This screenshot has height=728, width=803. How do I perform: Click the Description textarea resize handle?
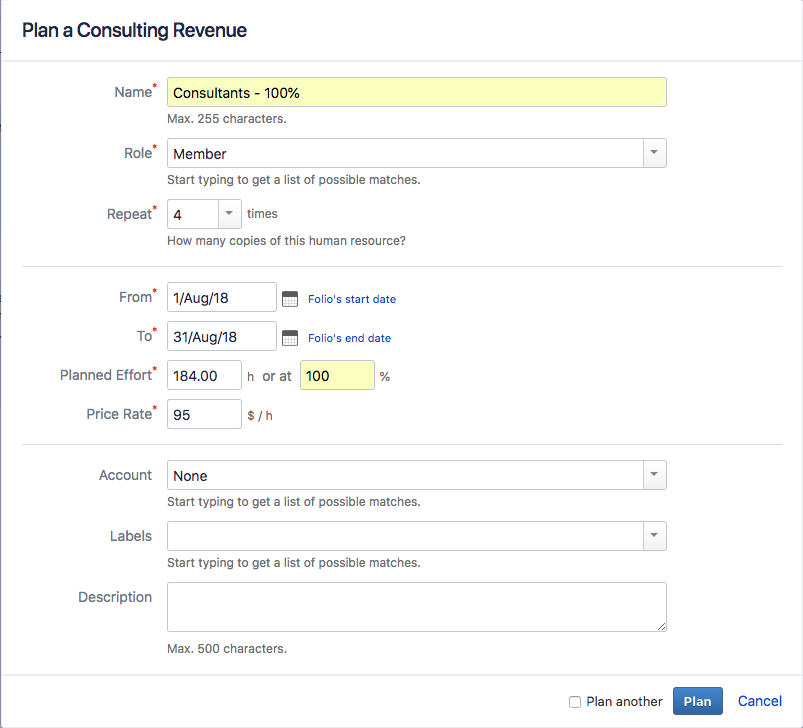pos(662,625)
